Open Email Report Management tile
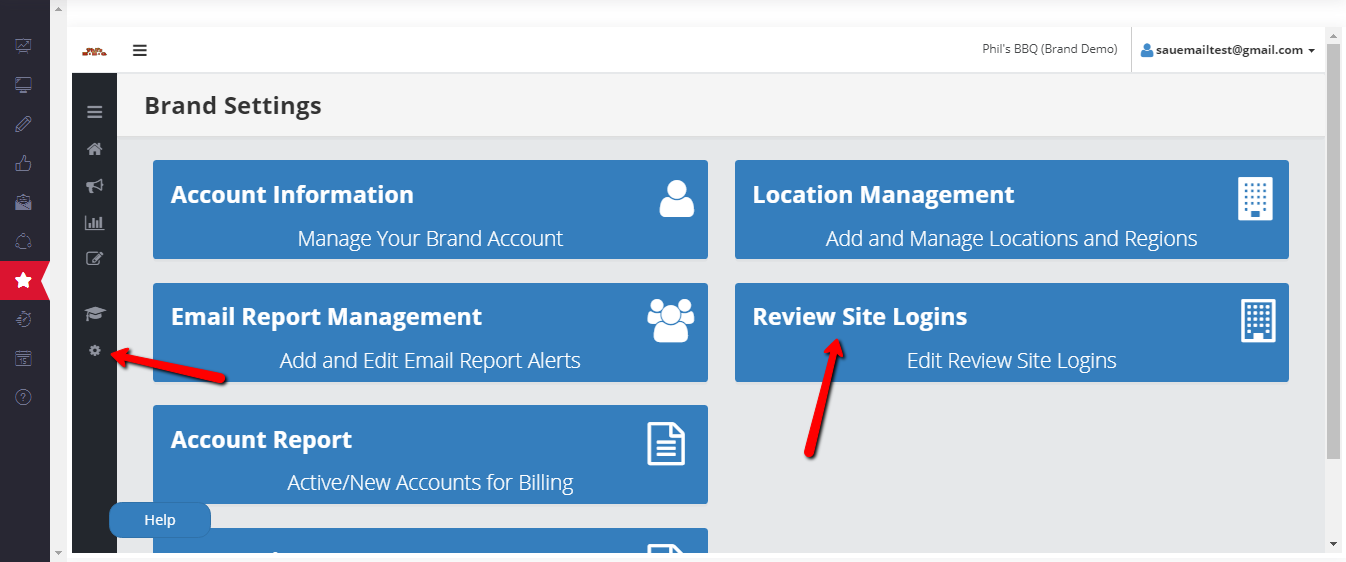 click(x=430, y=332)
